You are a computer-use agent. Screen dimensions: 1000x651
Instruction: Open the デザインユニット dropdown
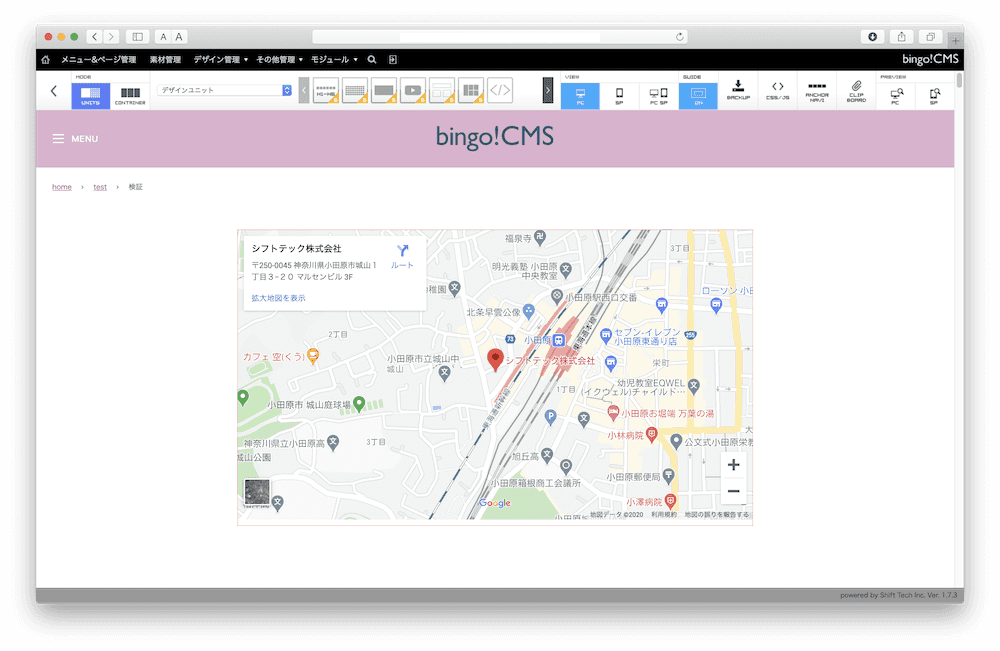pos(224,91)
